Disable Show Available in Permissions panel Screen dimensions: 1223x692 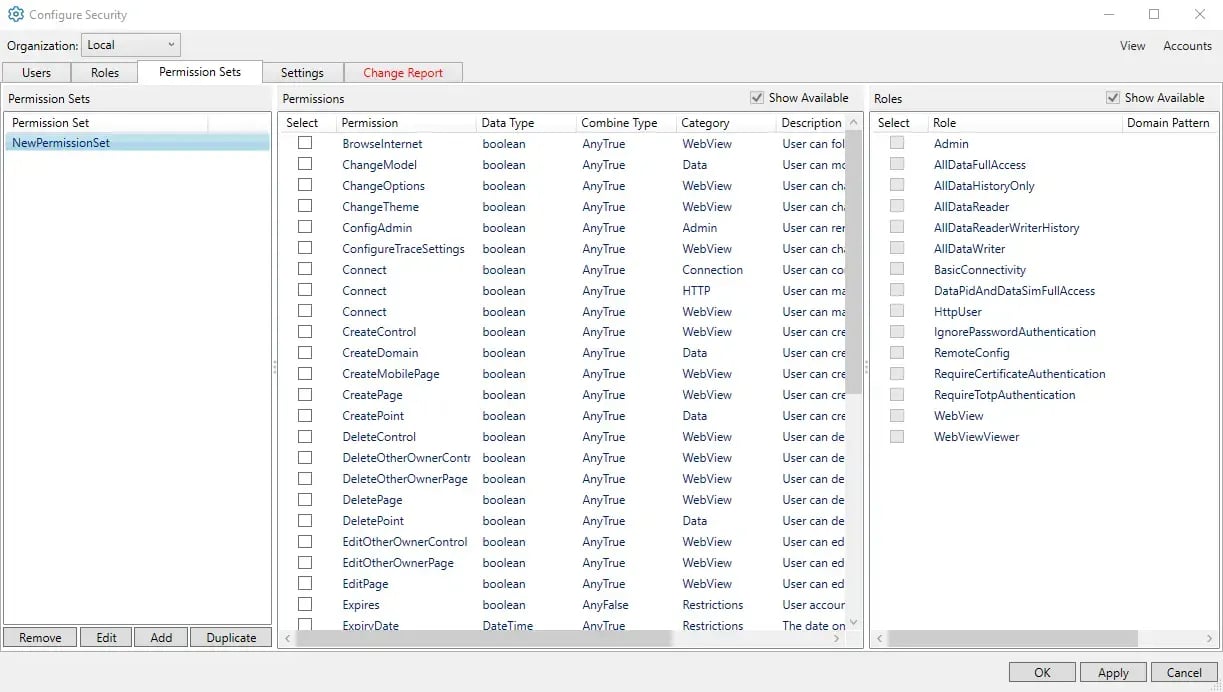[758, 97]
